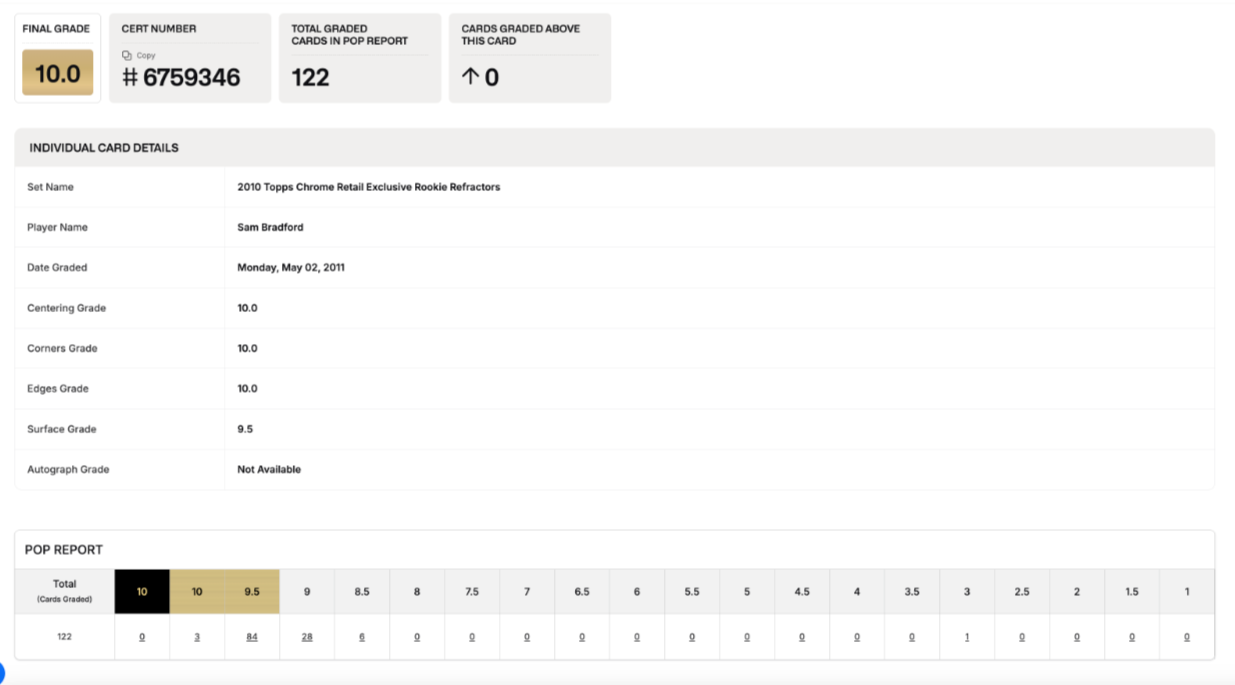
Task: Click the cert number 6759346 text
Action: click(x=191, y=78)
